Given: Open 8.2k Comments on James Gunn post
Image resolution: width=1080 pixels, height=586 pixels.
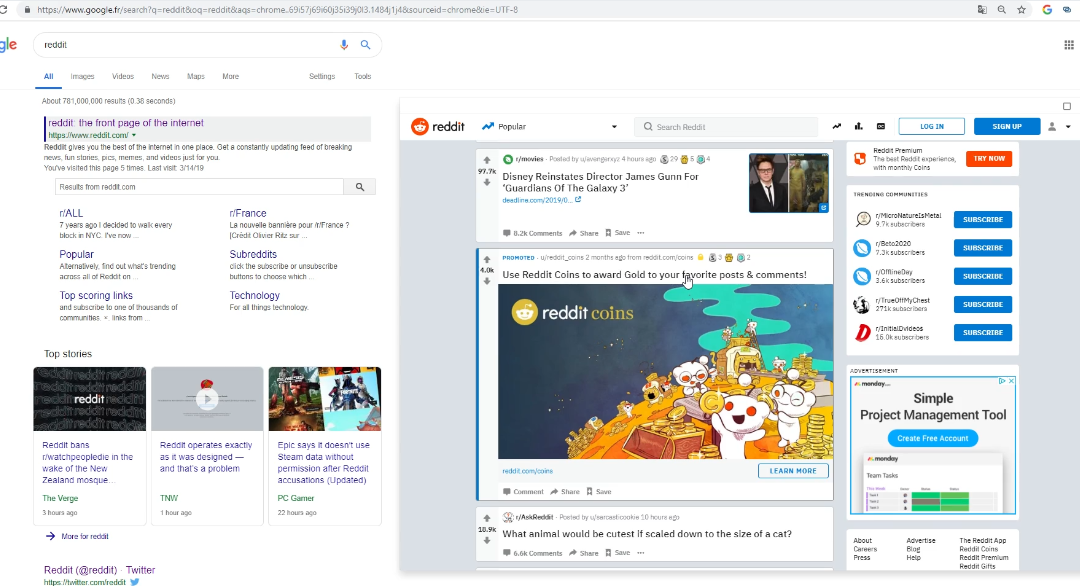Looking at the screenshot, I should (532, 233).
